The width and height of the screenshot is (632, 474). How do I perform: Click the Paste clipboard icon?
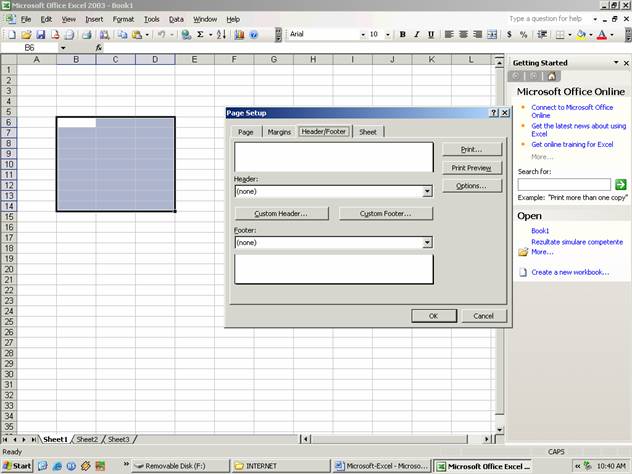pos(137,35)
